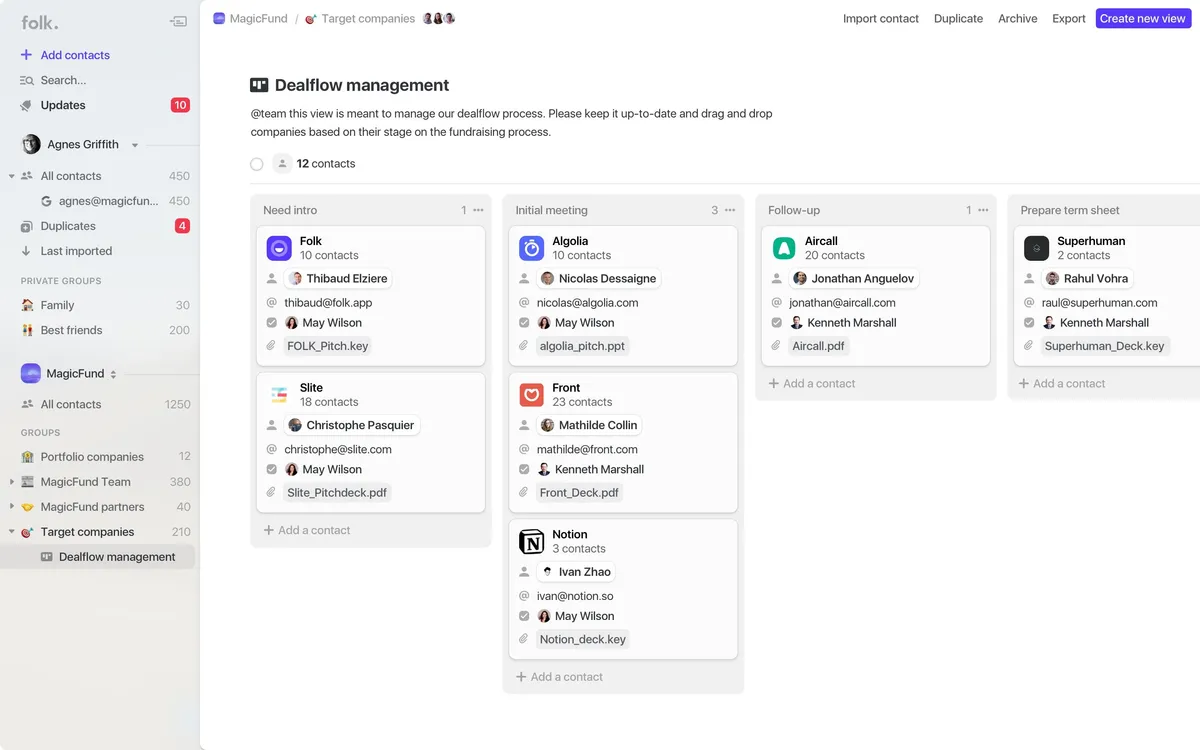
Task: Click the MagicFund Team laptop icon
Action: (27, 482)
